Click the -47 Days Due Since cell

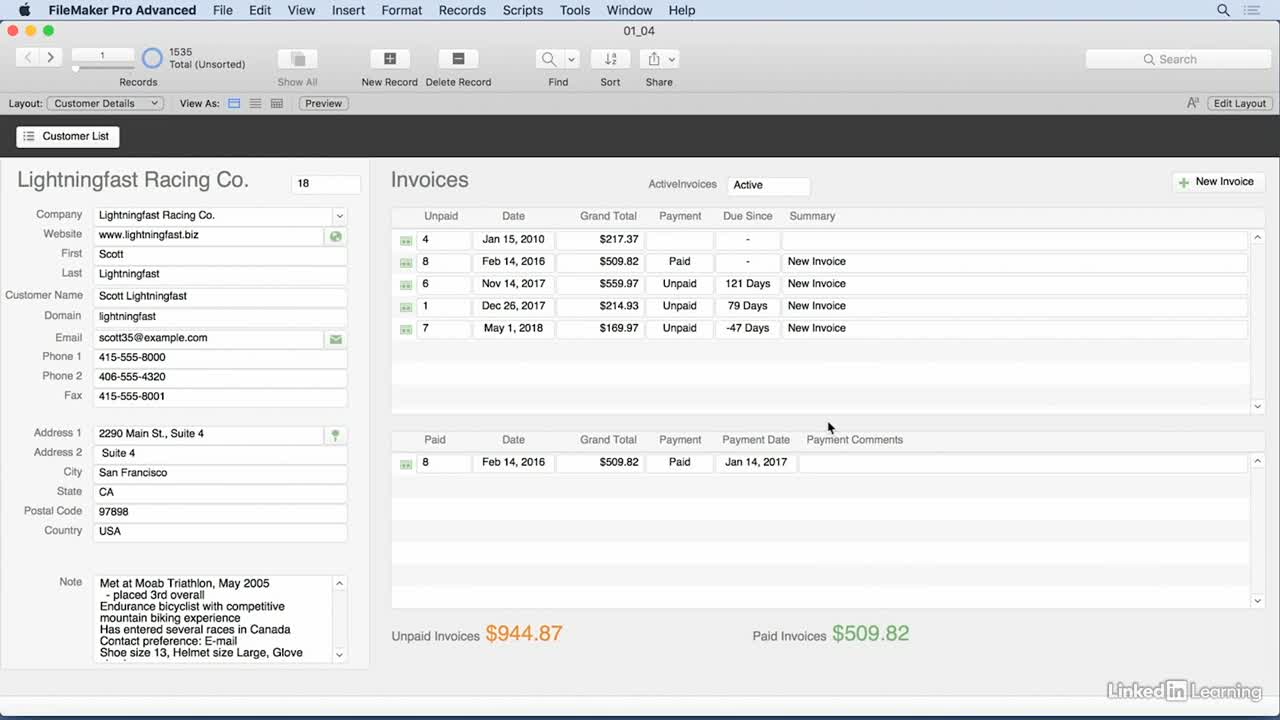tap(747, 328)
